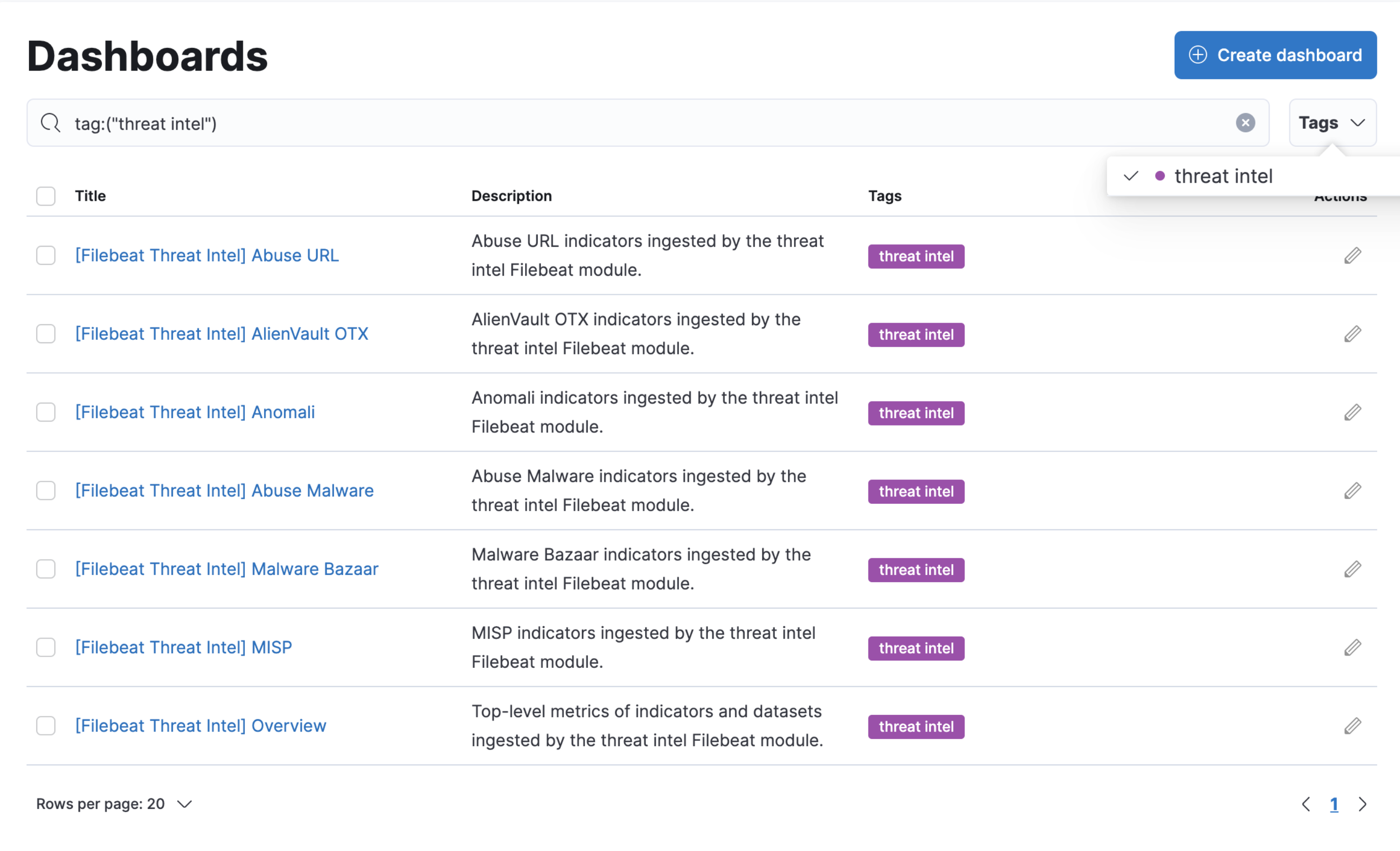Edit the Anomali dashboard via pencil icon

point(1352,412)
